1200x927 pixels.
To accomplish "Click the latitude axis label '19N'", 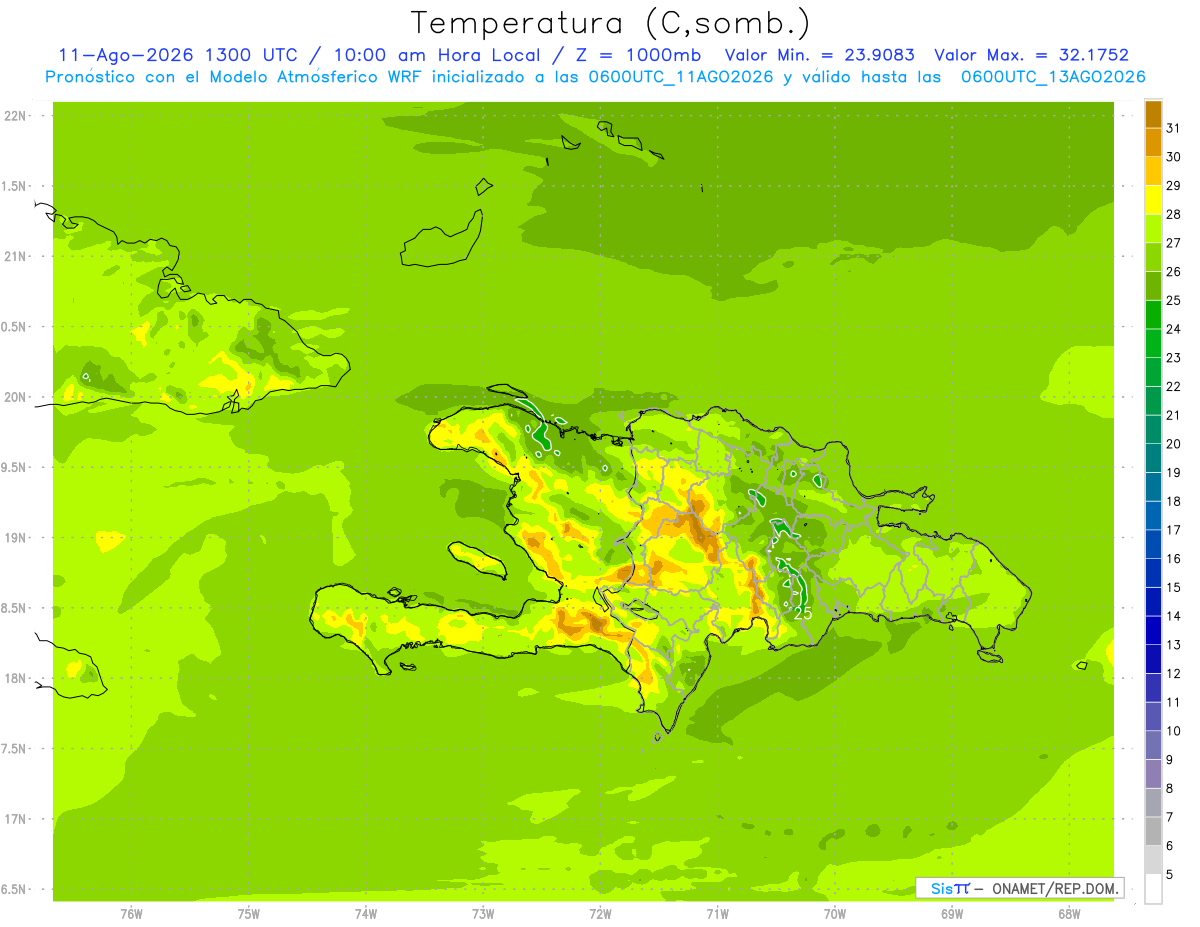I will 17,538.
